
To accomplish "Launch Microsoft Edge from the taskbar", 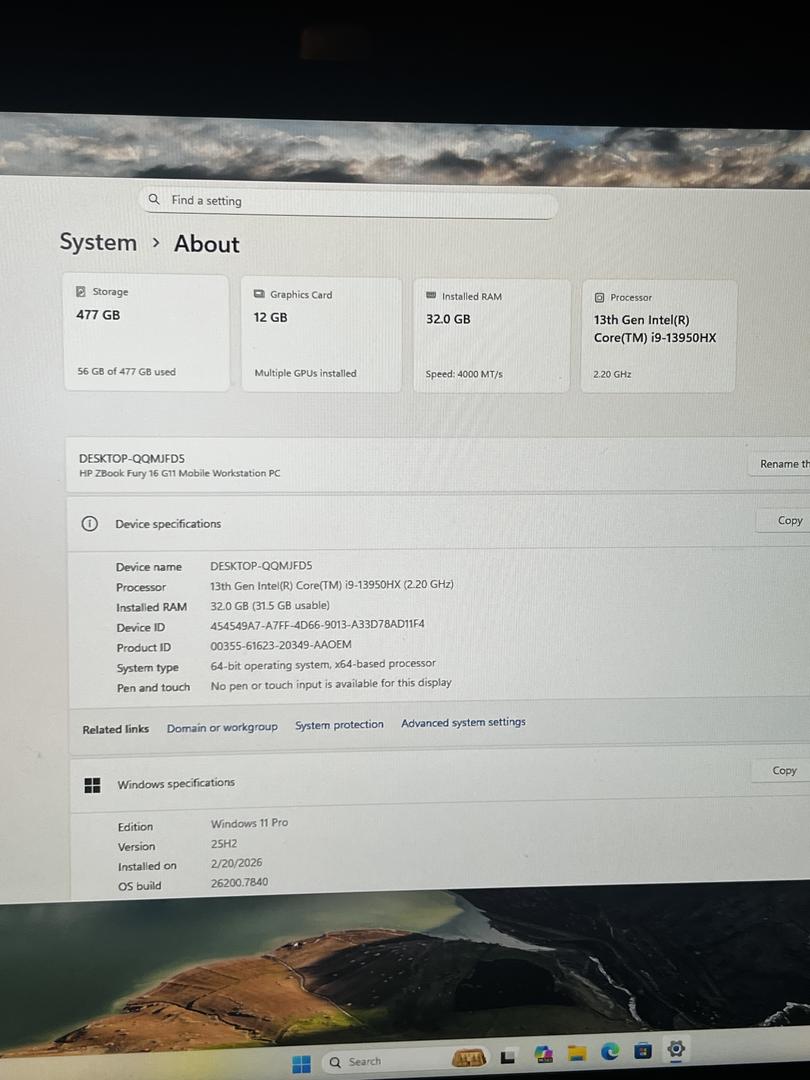I will (x=610, y=1051).
